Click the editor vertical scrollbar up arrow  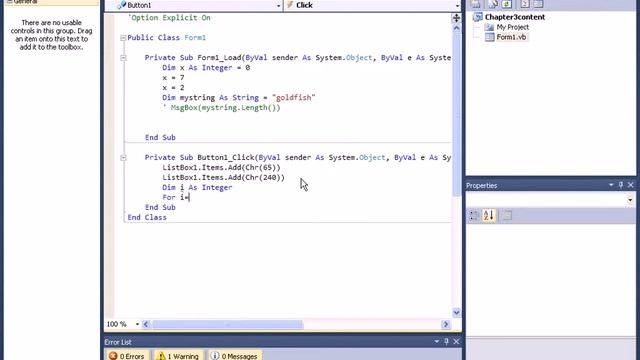[x=456, y=28]
